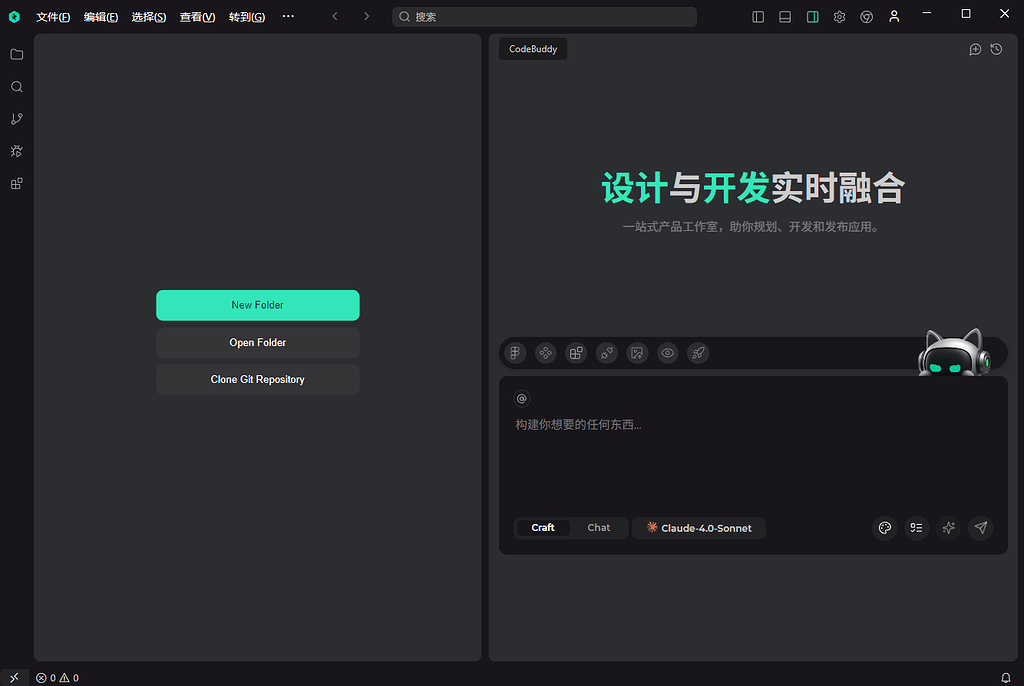Click the eye preview icon
The image size is (1024, 686).
(x=667, y=353)
